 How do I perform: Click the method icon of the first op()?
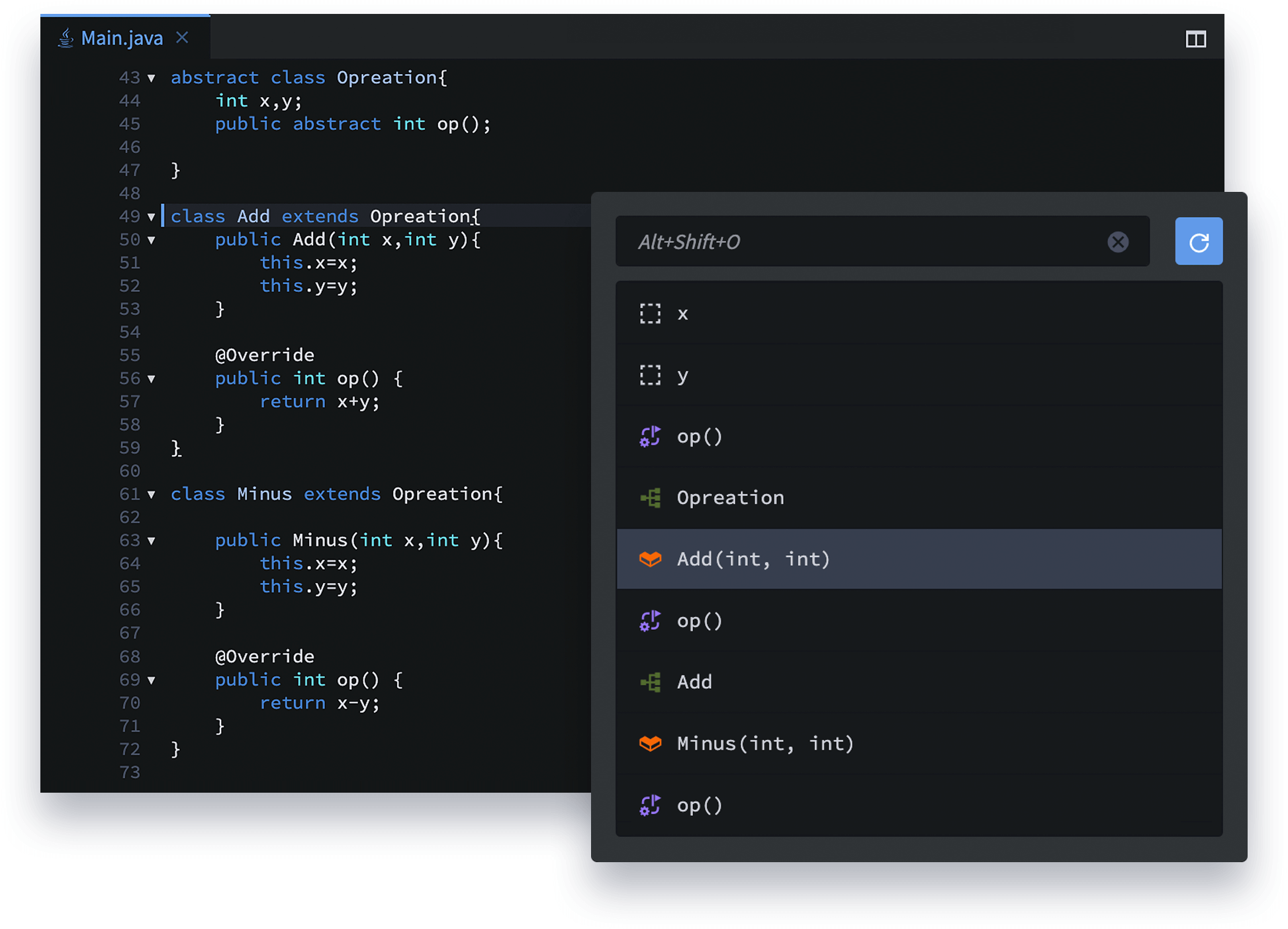coord(650,437)
